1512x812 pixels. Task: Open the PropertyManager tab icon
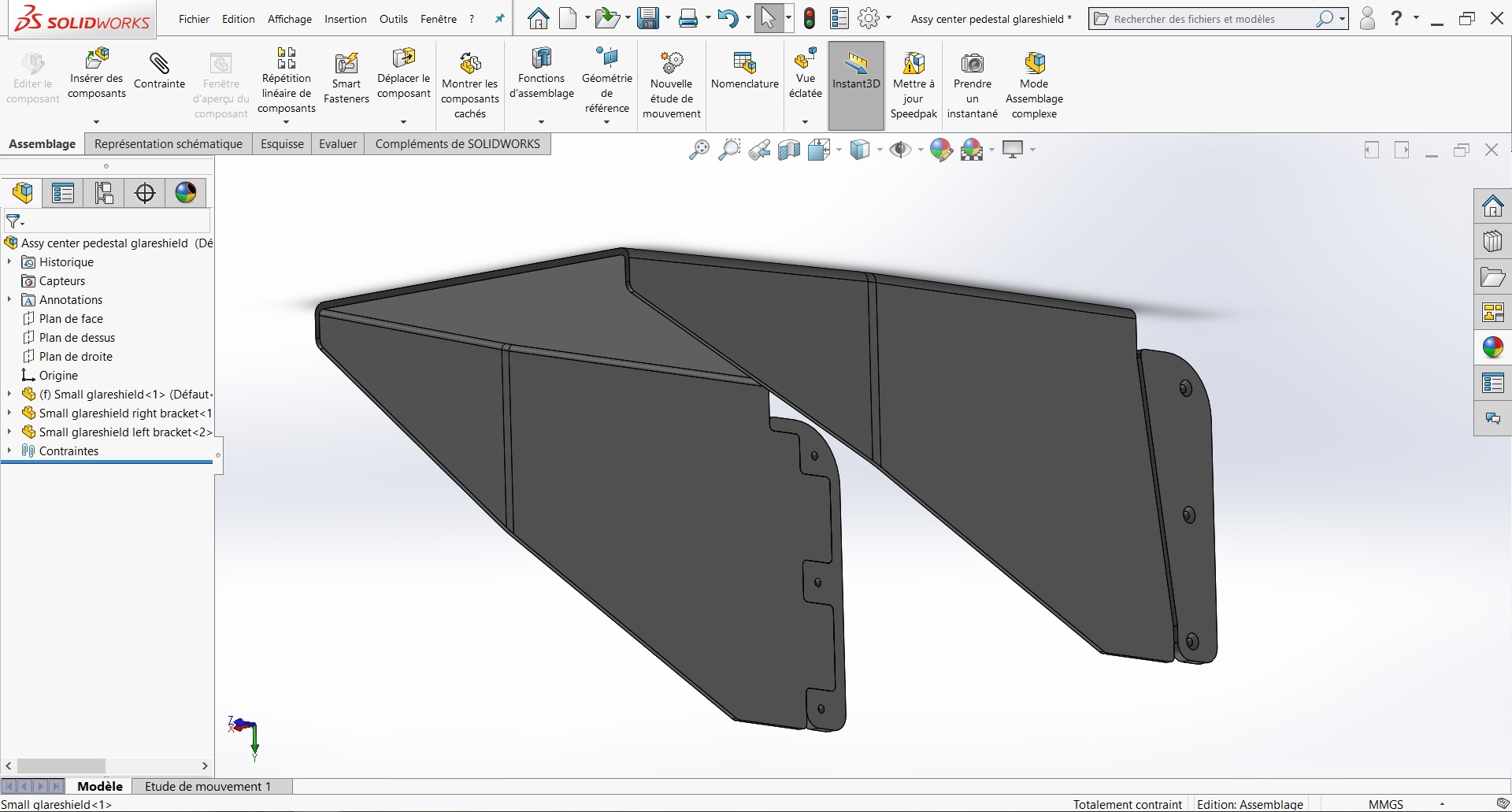[x=63, y=193]
